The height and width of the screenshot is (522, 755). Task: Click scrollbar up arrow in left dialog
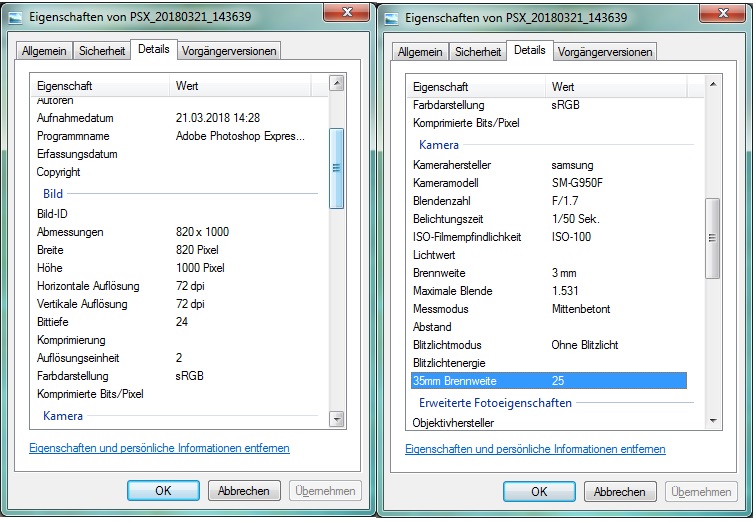[336, 85]
